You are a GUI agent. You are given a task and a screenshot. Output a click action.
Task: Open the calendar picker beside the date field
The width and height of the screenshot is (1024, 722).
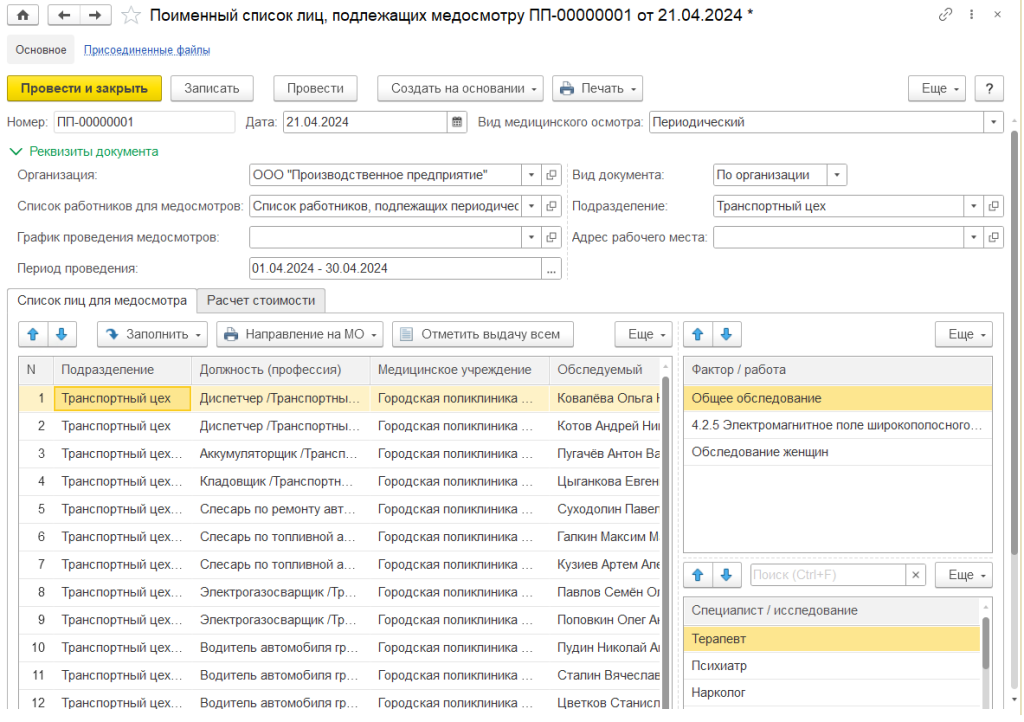click(x=458, y=123)
